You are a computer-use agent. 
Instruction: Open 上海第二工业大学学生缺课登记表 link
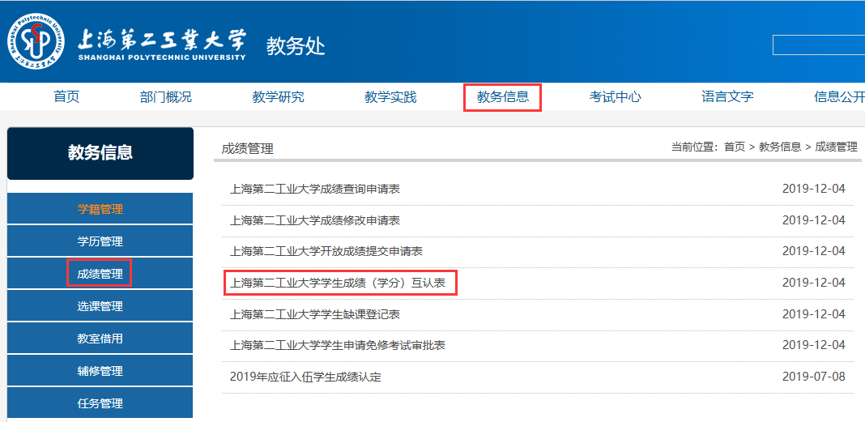click(x=314, y=315)
